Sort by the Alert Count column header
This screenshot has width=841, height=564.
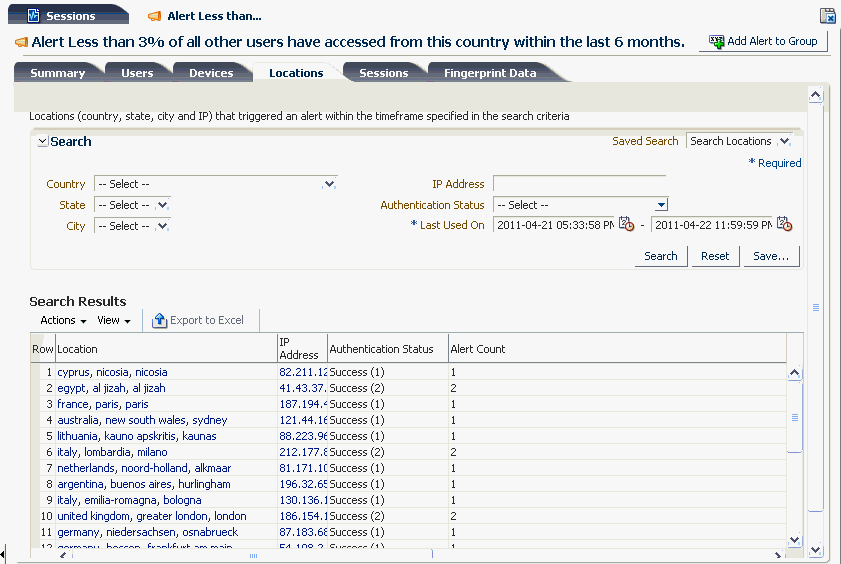click(x=617, y=349)
